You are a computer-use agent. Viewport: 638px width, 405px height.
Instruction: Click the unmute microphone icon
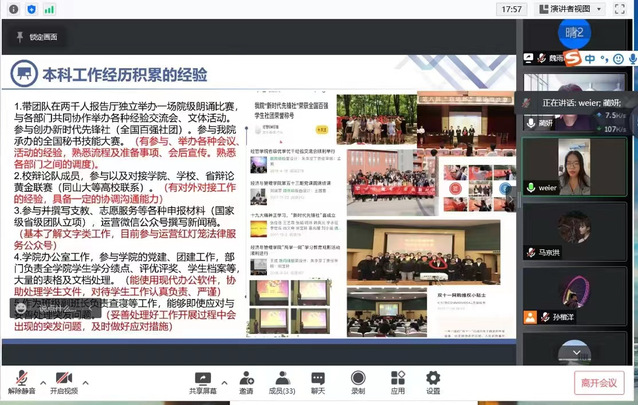(20, 379)
